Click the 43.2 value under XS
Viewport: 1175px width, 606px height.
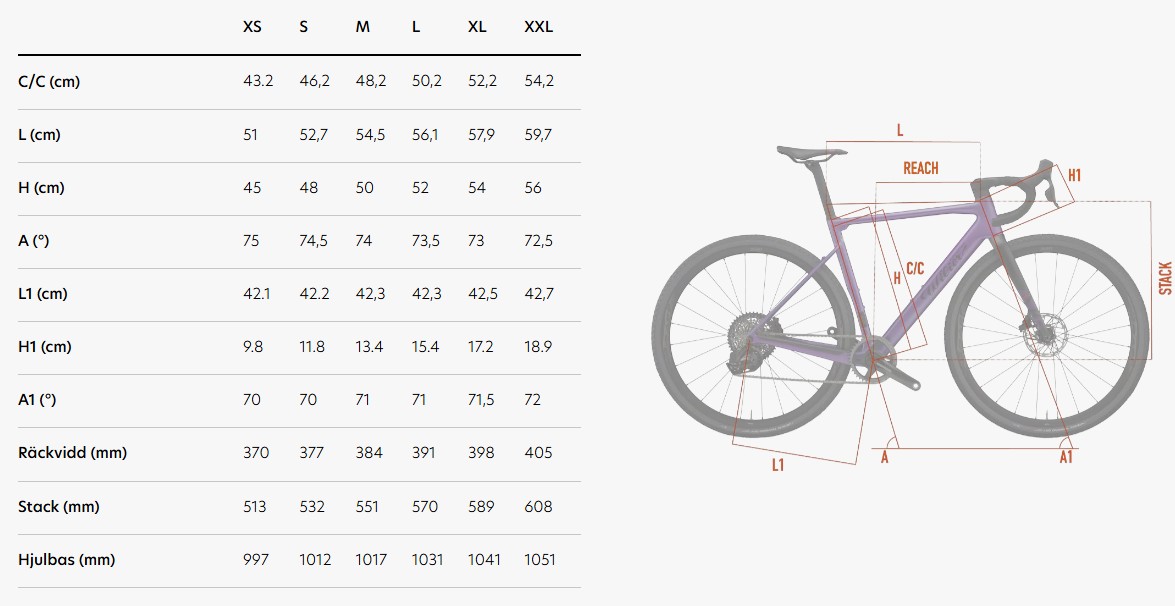[x=258, y=81]
